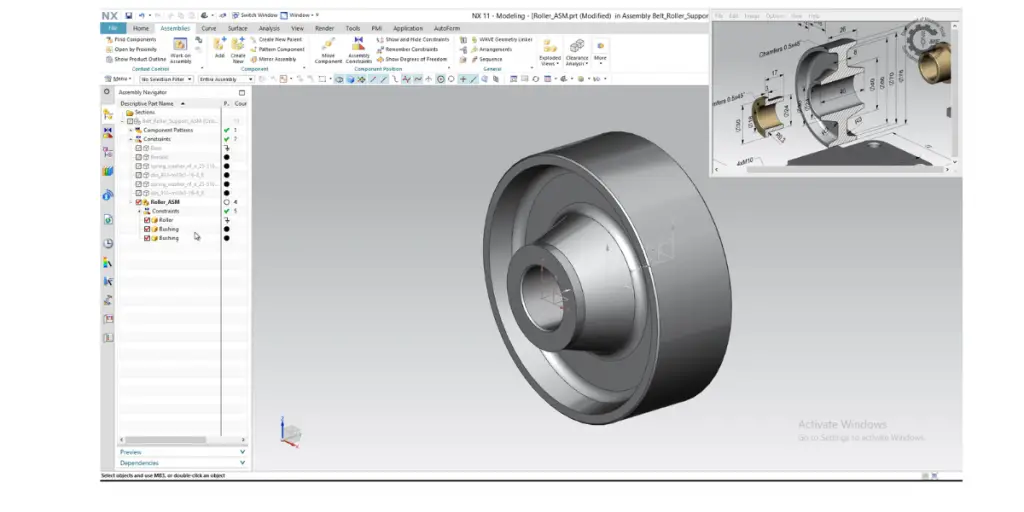
Task: Open the Analysis ribbon tab
Action: coord(269,28)
